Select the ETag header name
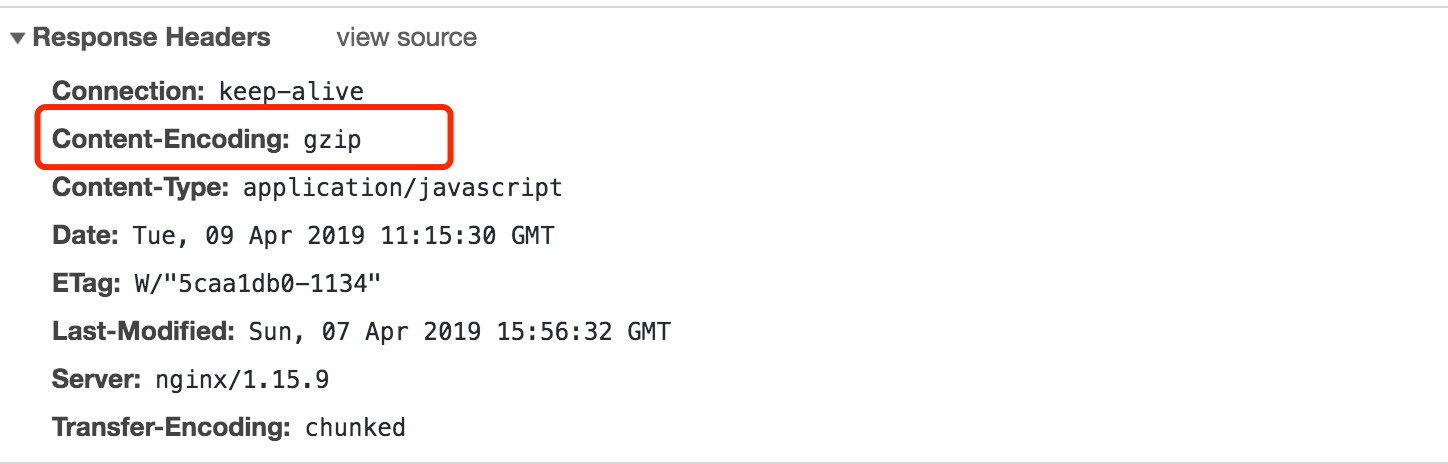 point(86,284)
